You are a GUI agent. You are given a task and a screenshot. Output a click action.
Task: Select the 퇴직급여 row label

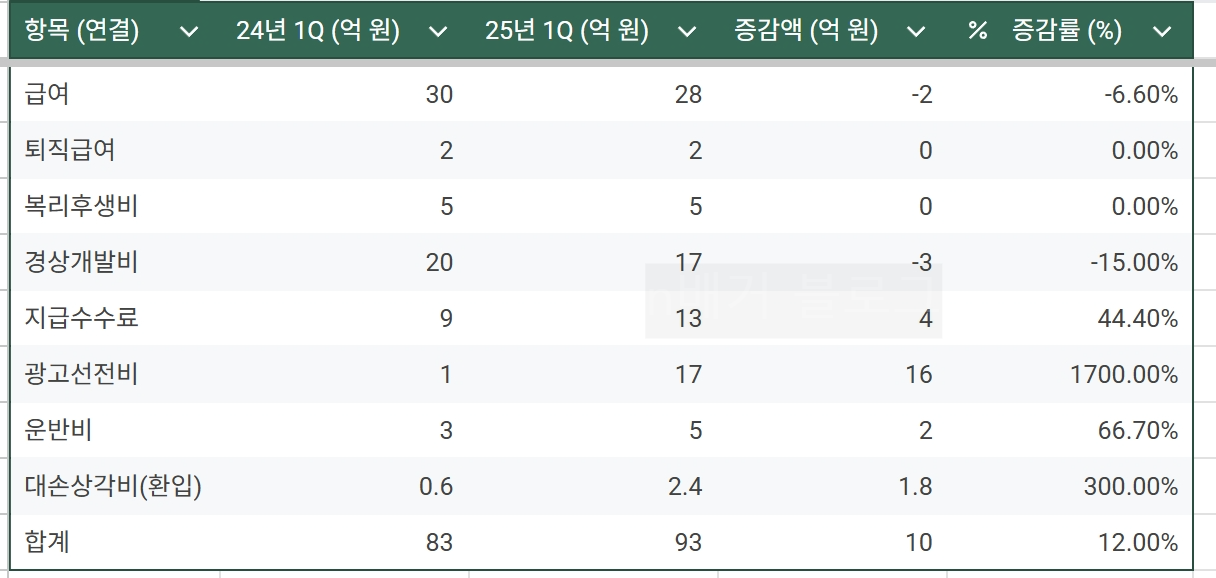[70, 150]
